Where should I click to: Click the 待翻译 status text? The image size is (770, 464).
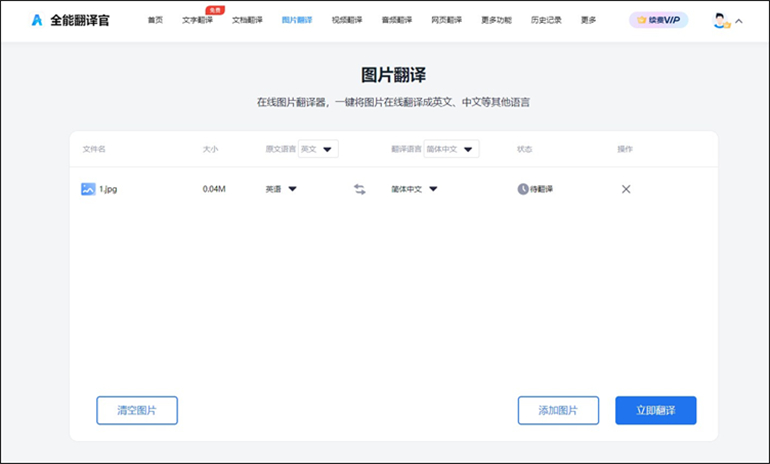click(x=541, y=189)
